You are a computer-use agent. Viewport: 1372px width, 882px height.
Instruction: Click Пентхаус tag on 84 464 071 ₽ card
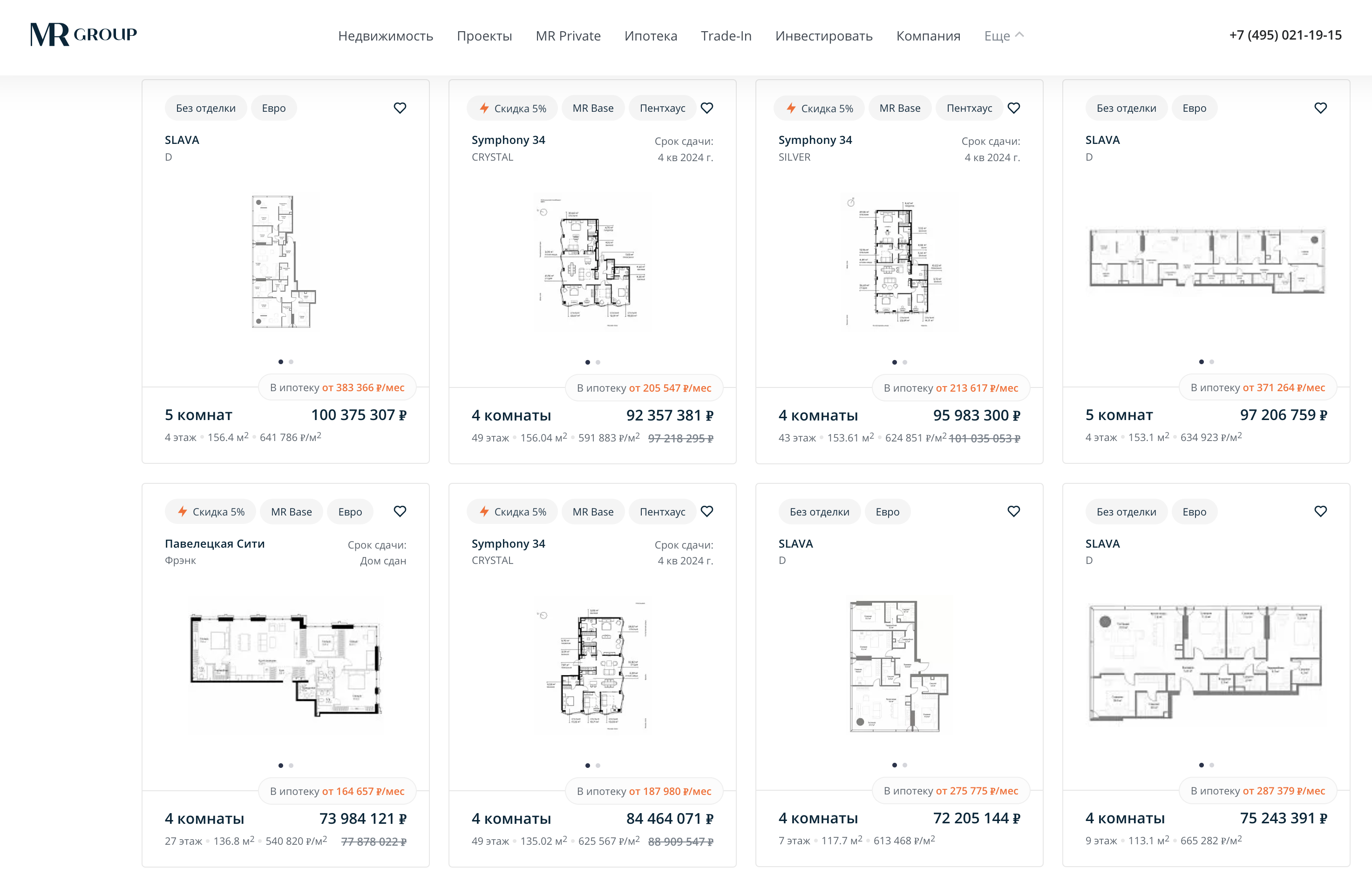(x=663, y=511)
